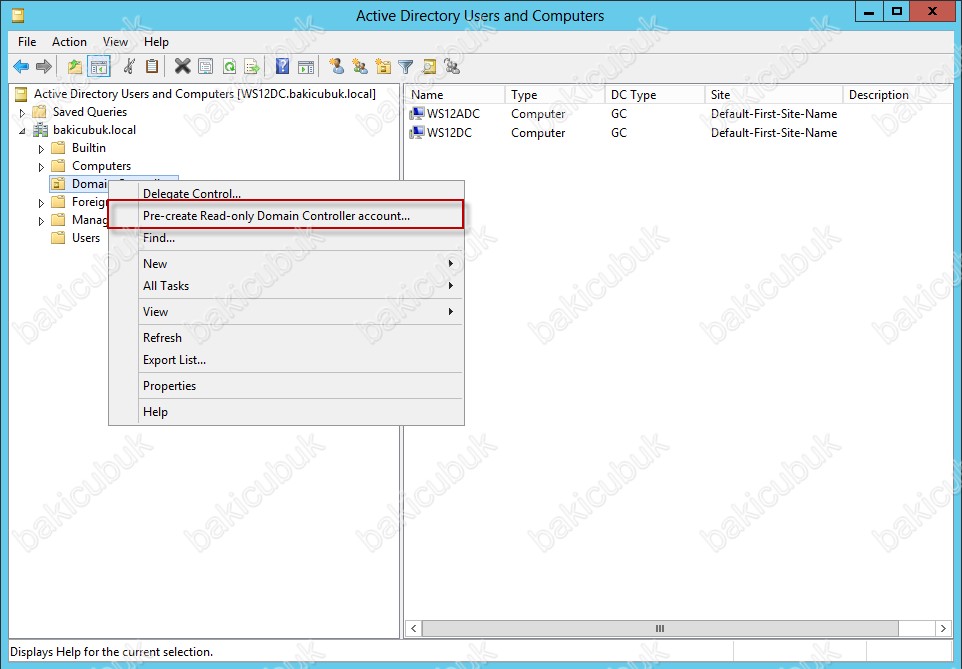Click the Add to group toolbar icon

452,66
